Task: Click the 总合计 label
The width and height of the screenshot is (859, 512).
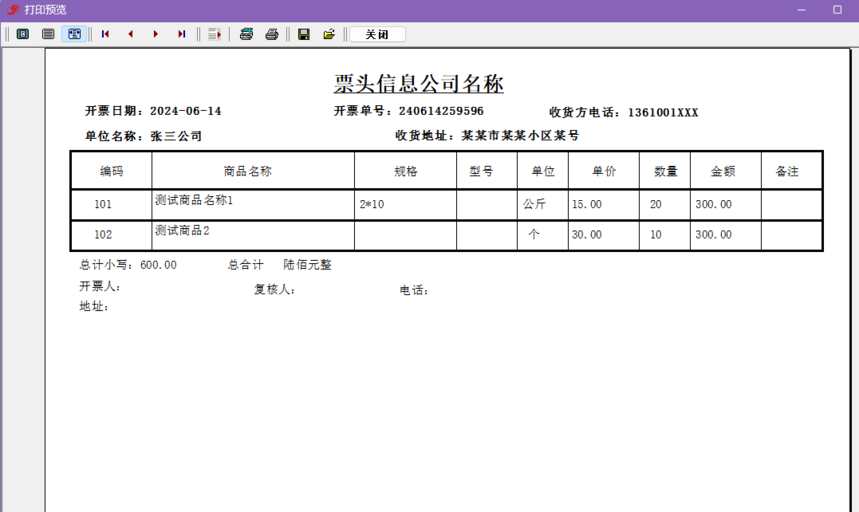Action: 246,265
